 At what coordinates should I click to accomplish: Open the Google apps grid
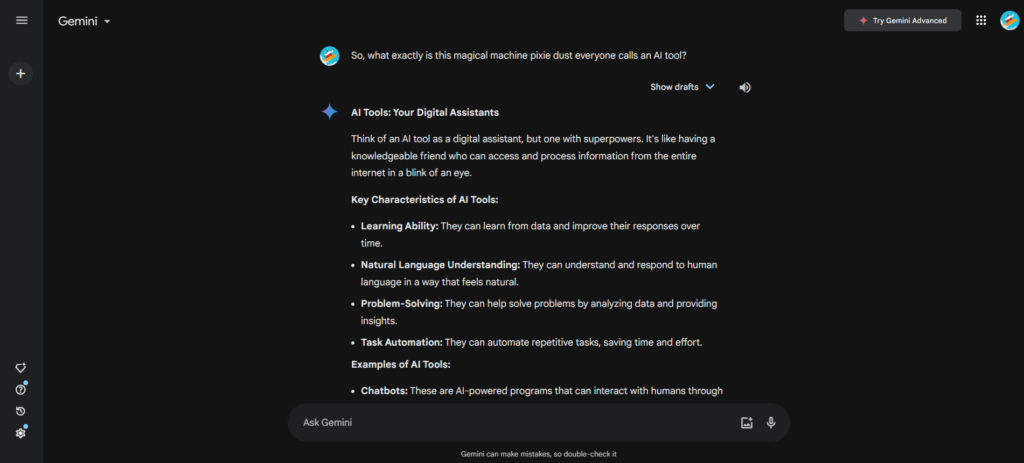pos(981,20)
